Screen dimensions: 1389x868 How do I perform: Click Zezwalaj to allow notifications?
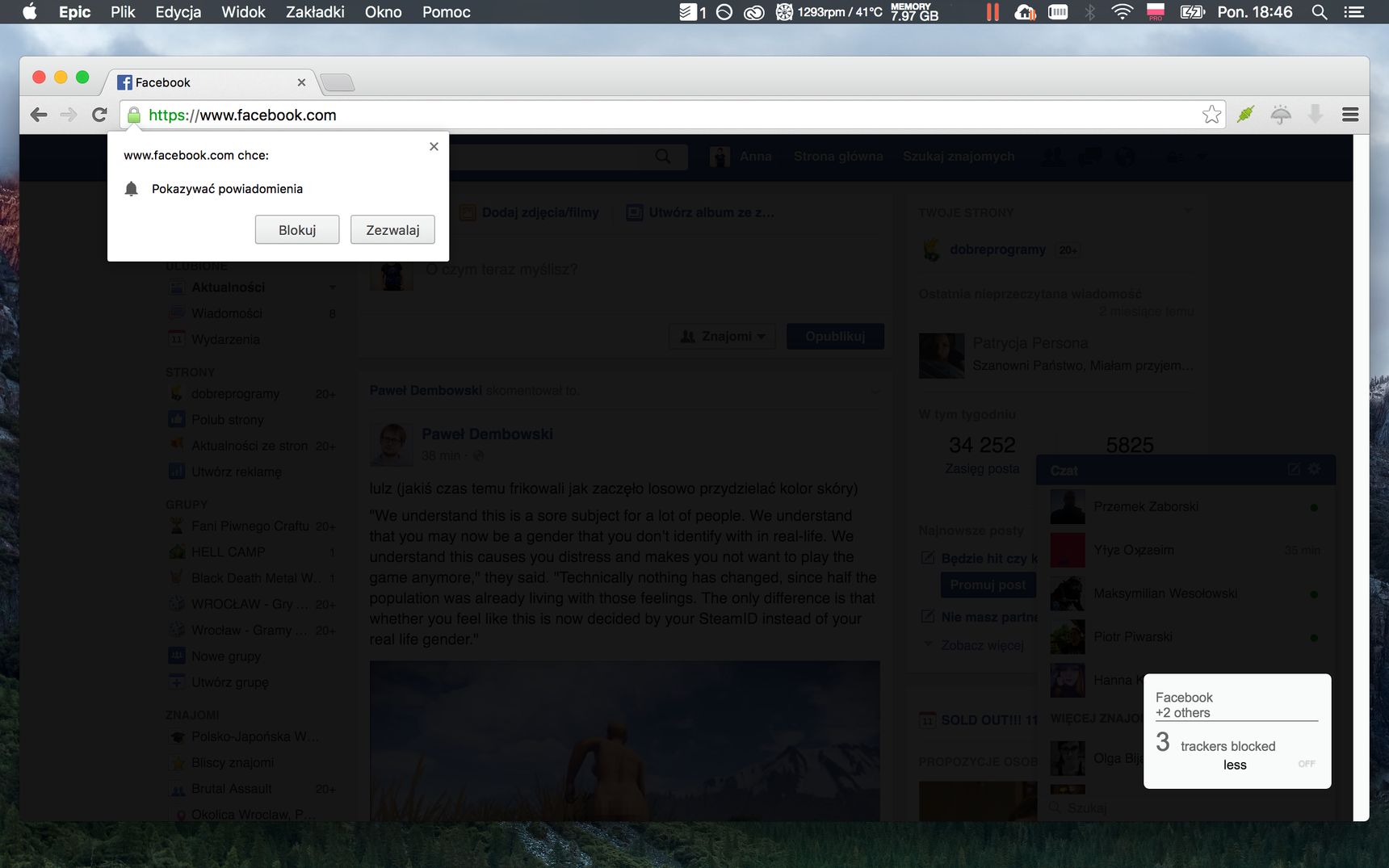(x=392, y=230)
